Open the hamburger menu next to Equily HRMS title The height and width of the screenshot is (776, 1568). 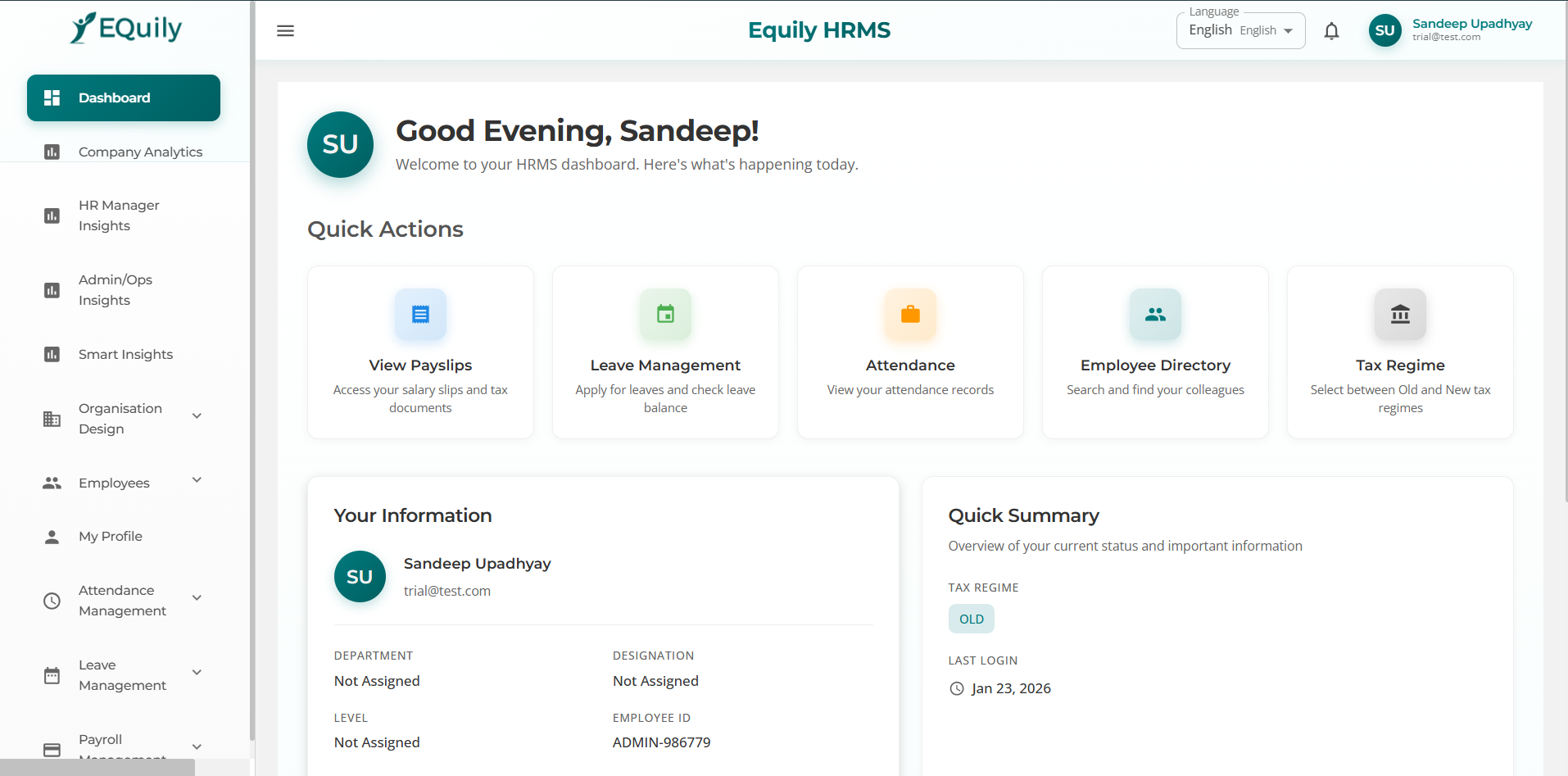click(x=285, y=30)
